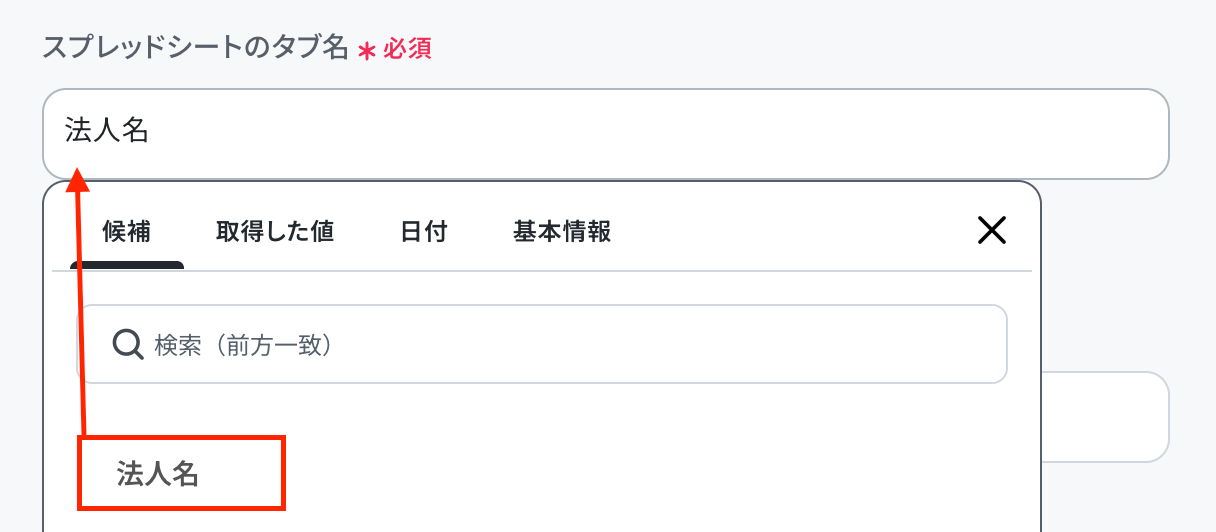Open the 日付 tab
The width and height of the screenshot is (1216, 532).
[x=423, y=232]
